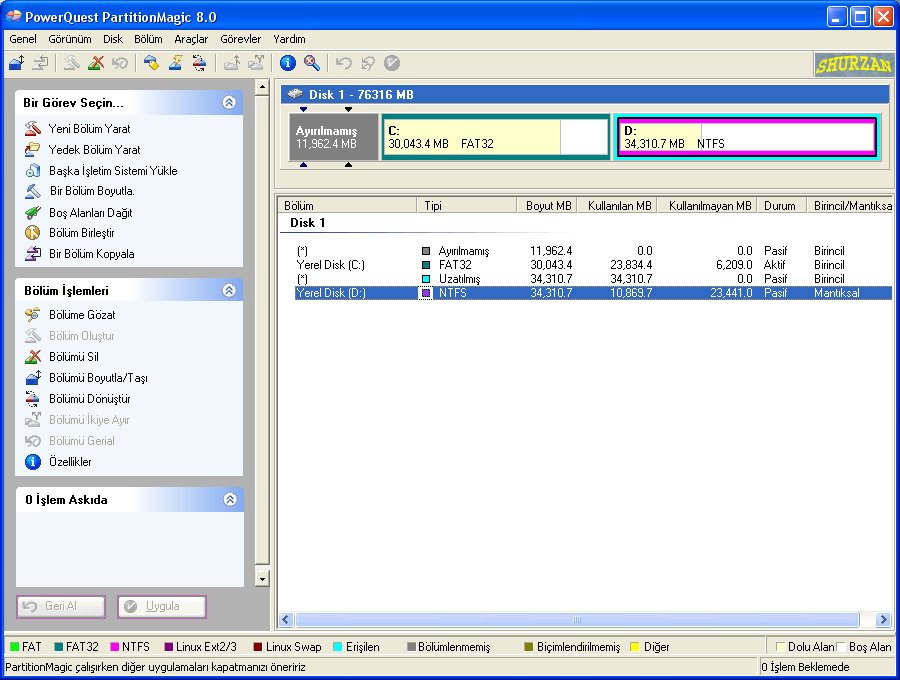Open the Genel menu

point(23,39)
